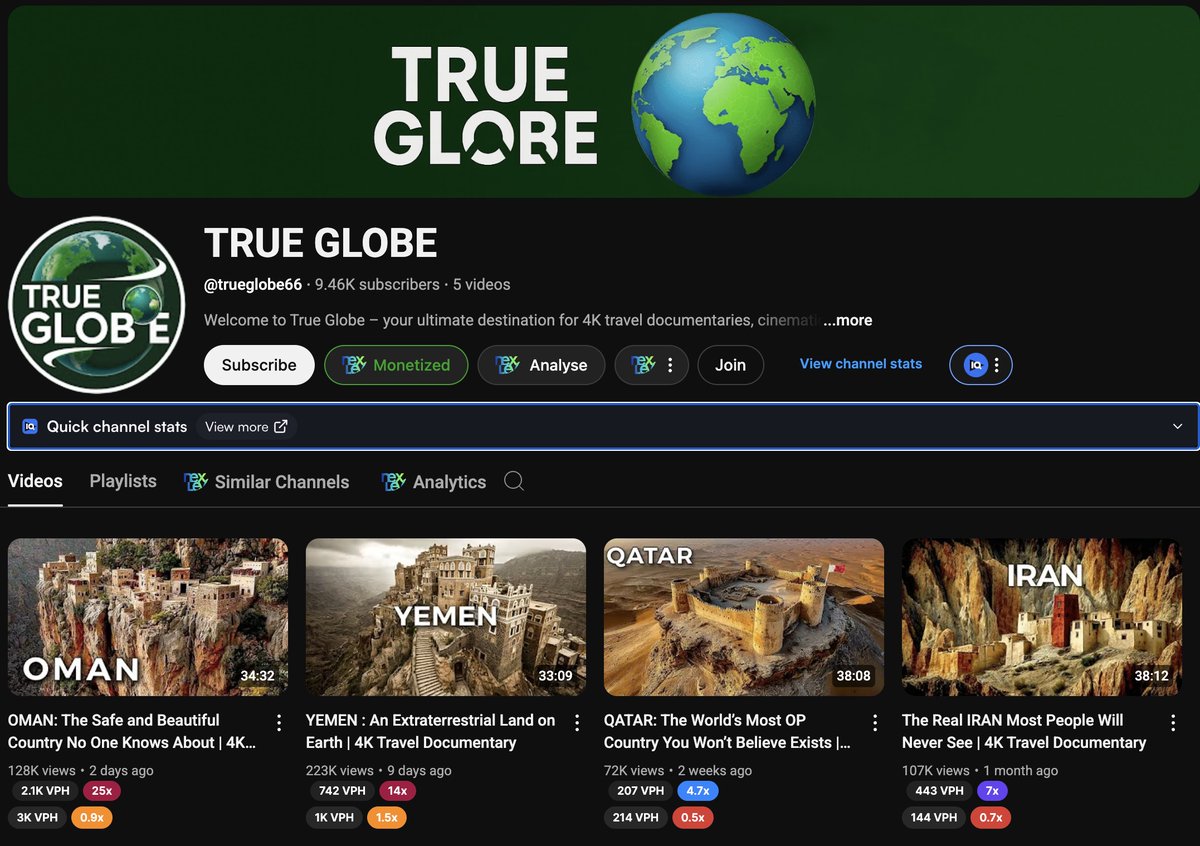The image size is (1200, 846).
Task: Click the 3K VPH badge
Action: [x=38, y=817]
